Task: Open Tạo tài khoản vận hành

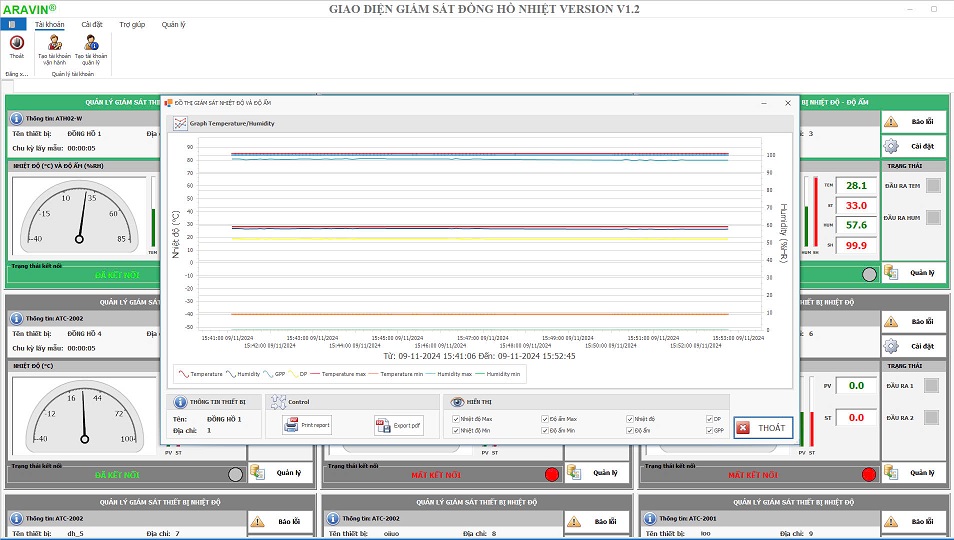Action: [55, 43]
